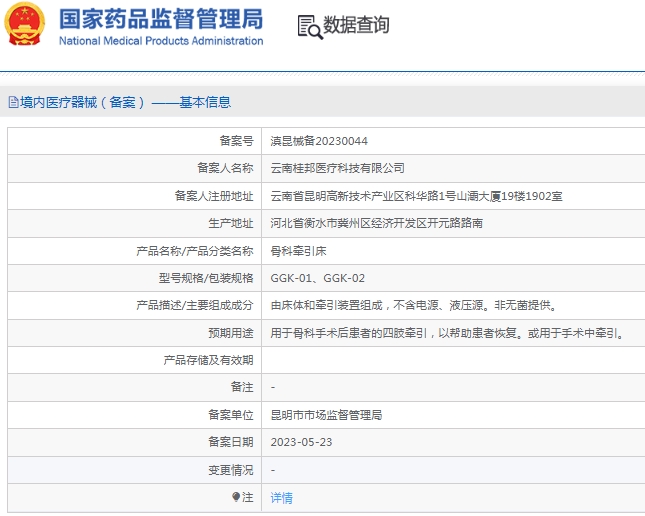Click National Medical Products Administration text
This screenshot has height=516, width=645.
pos(161,41)
